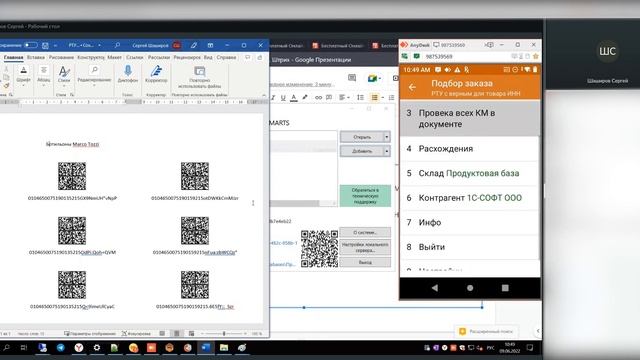Screen dimensions: 640x360
Task: Click the Выход button in the dialog
Action: [x=365, y=262]
